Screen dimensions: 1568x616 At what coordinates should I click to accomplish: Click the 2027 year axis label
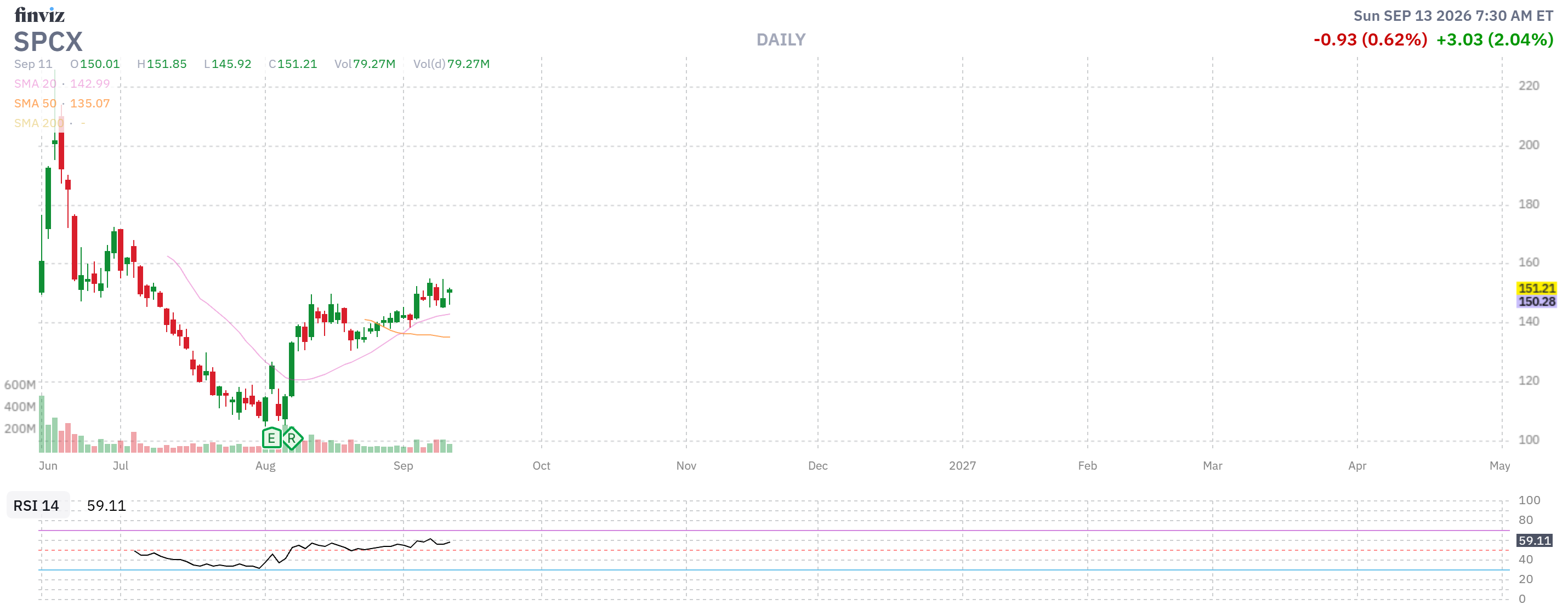(962, 466)
